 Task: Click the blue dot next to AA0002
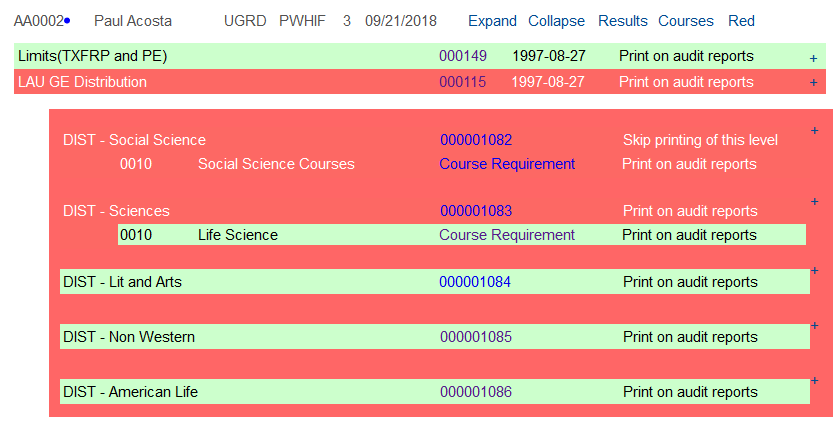[x=67, y=21]
